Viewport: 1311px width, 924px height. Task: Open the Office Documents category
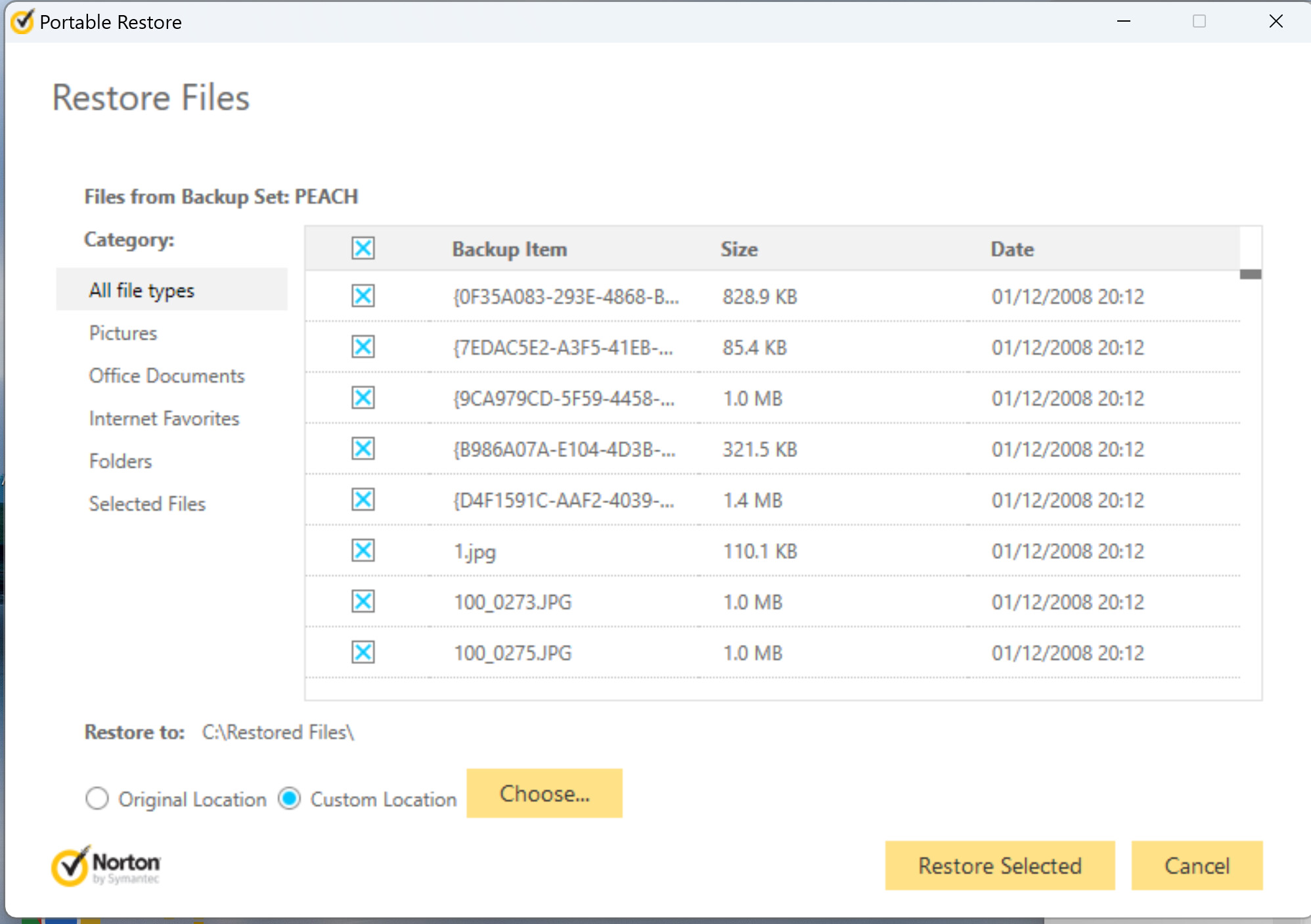167,376
